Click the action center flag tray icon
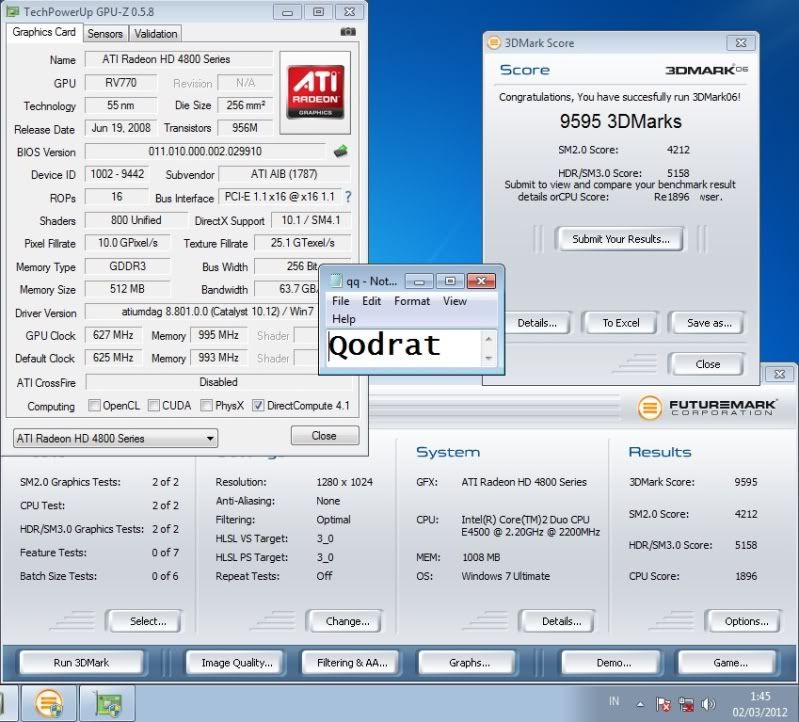This screenshot has height=722, width=799. pyautogui.click(x=663, y=704)
